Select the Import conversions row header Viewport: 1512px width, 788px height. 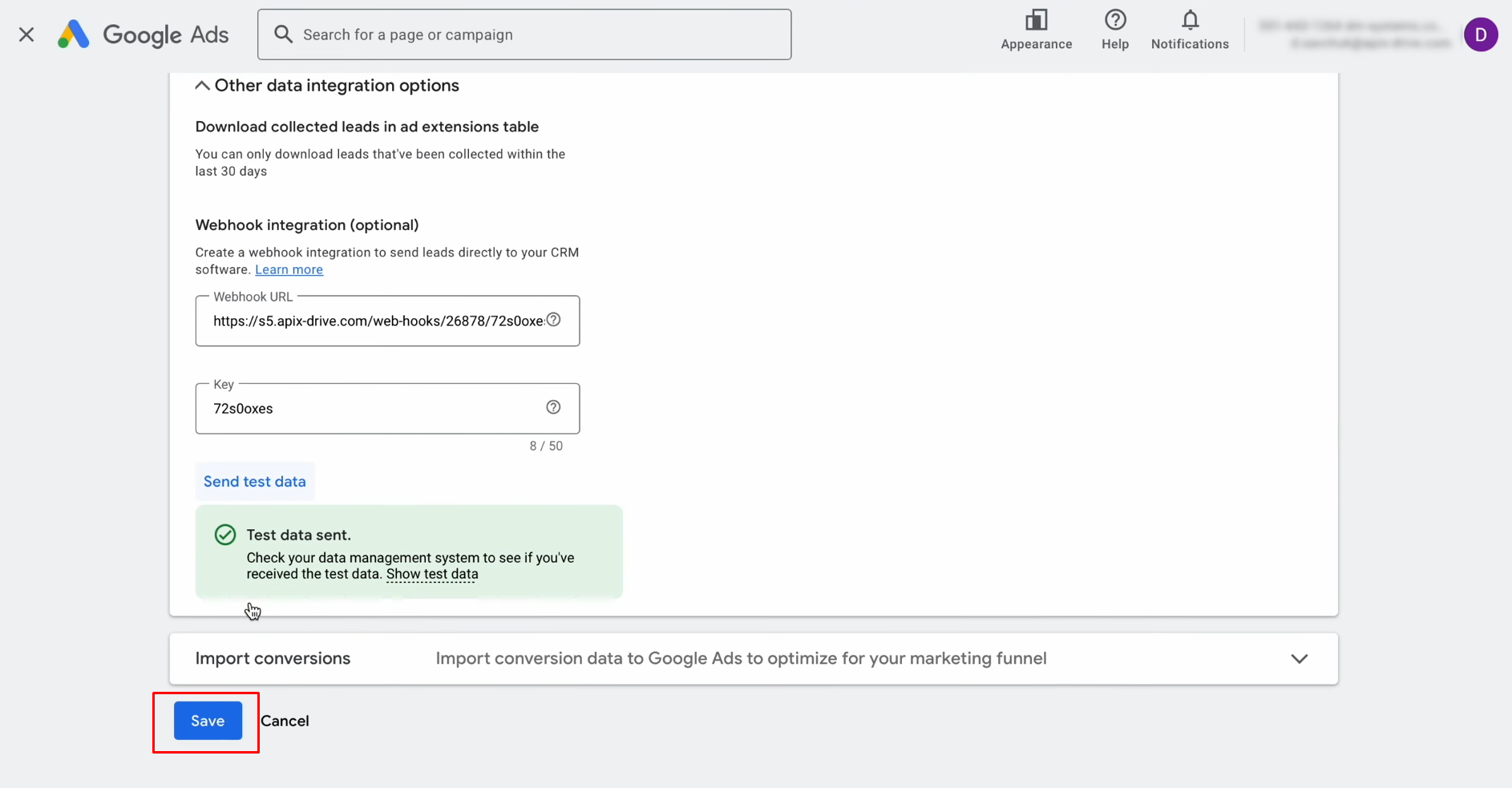click(272, 658)
